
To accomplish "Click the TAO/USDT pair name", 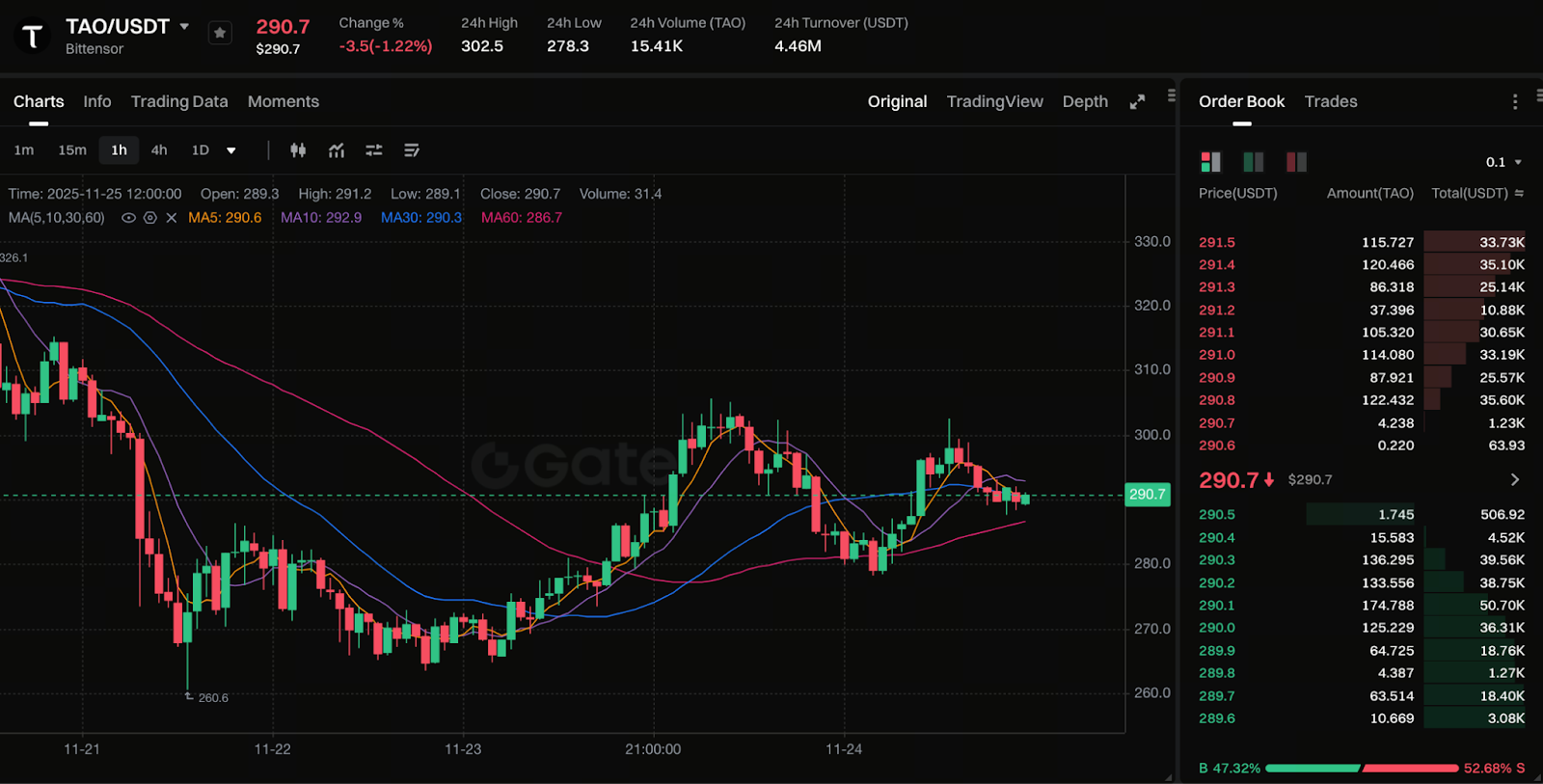I will click(x=118, y=26).
